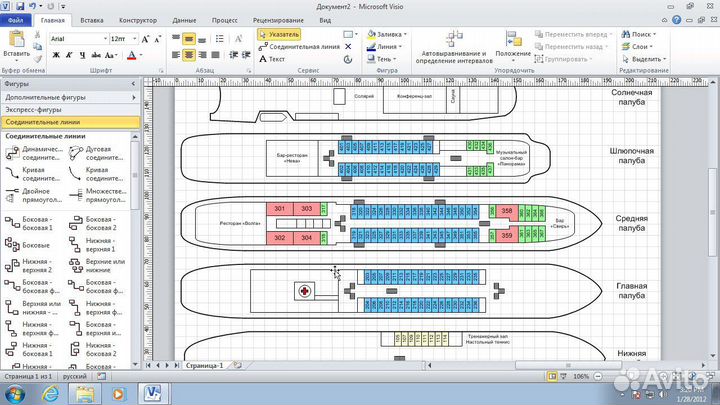Copy selection using the copy icon
Image resolution: width=720 pixels, height=405 pixels.
coord(37,46)
